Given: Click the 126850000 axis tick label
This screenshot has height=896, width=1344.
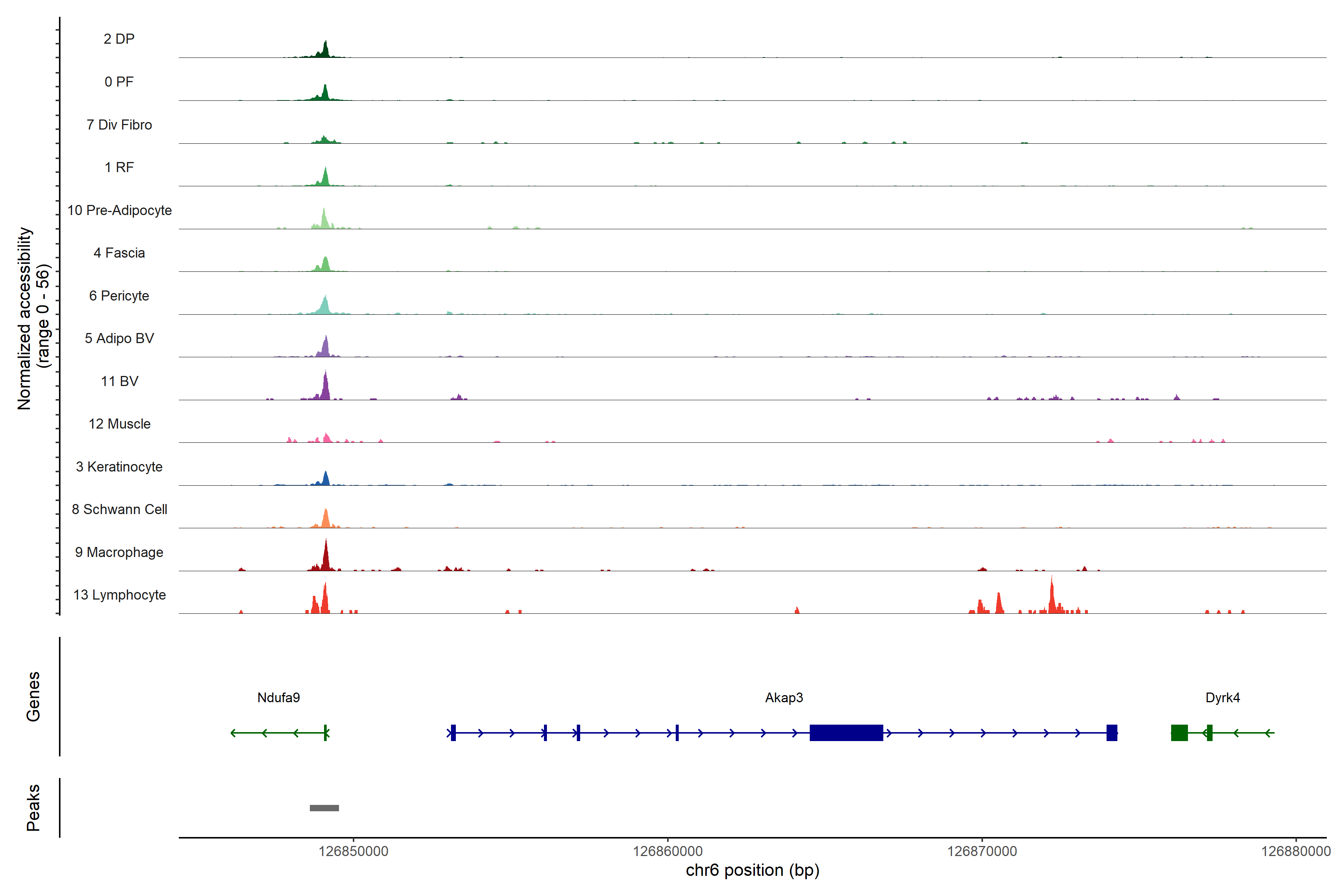Looking at the screenshot, I should coord(353,851).
